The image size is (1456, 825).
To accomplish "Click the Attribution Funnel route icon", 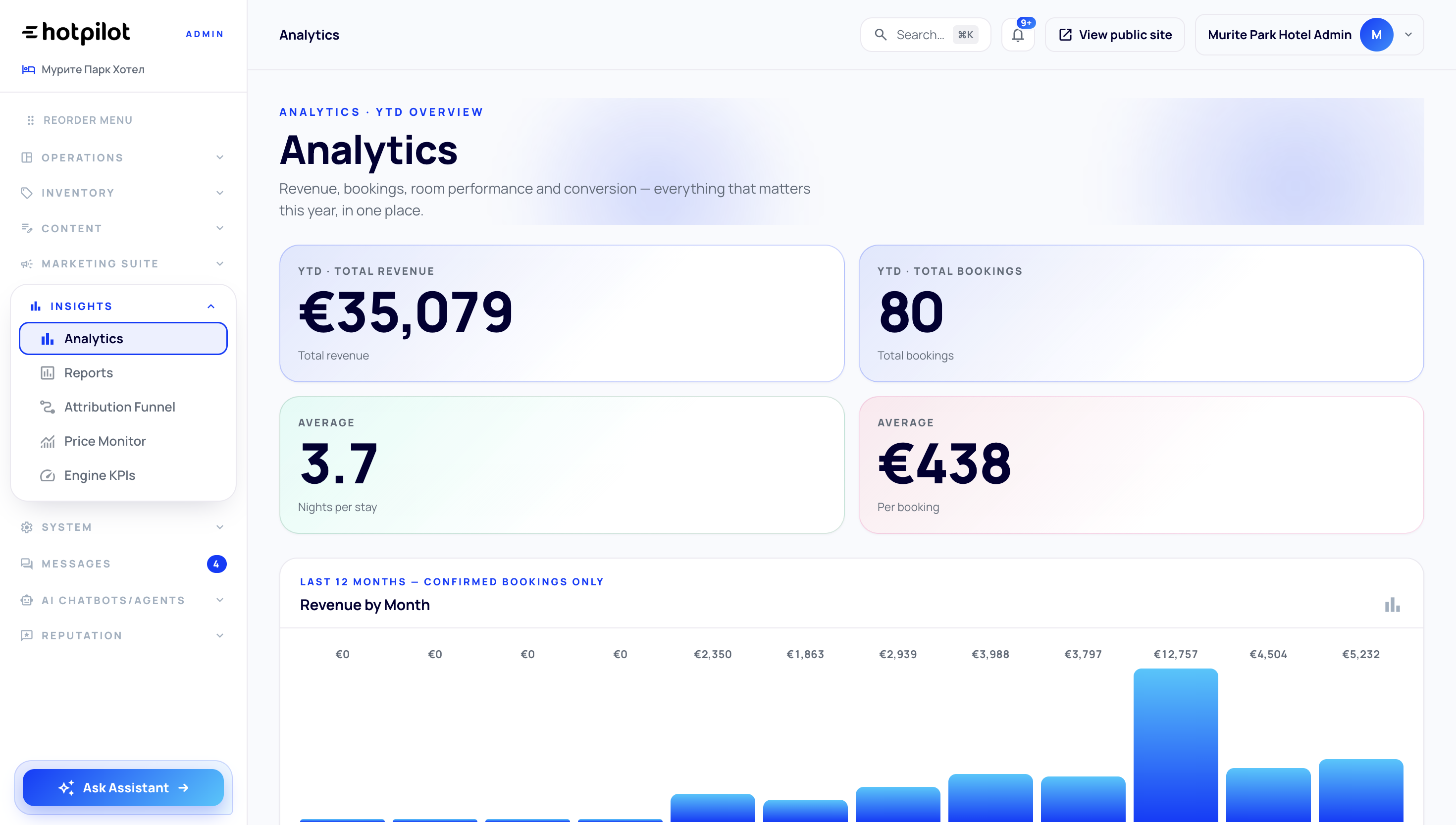I will (48, 407).
